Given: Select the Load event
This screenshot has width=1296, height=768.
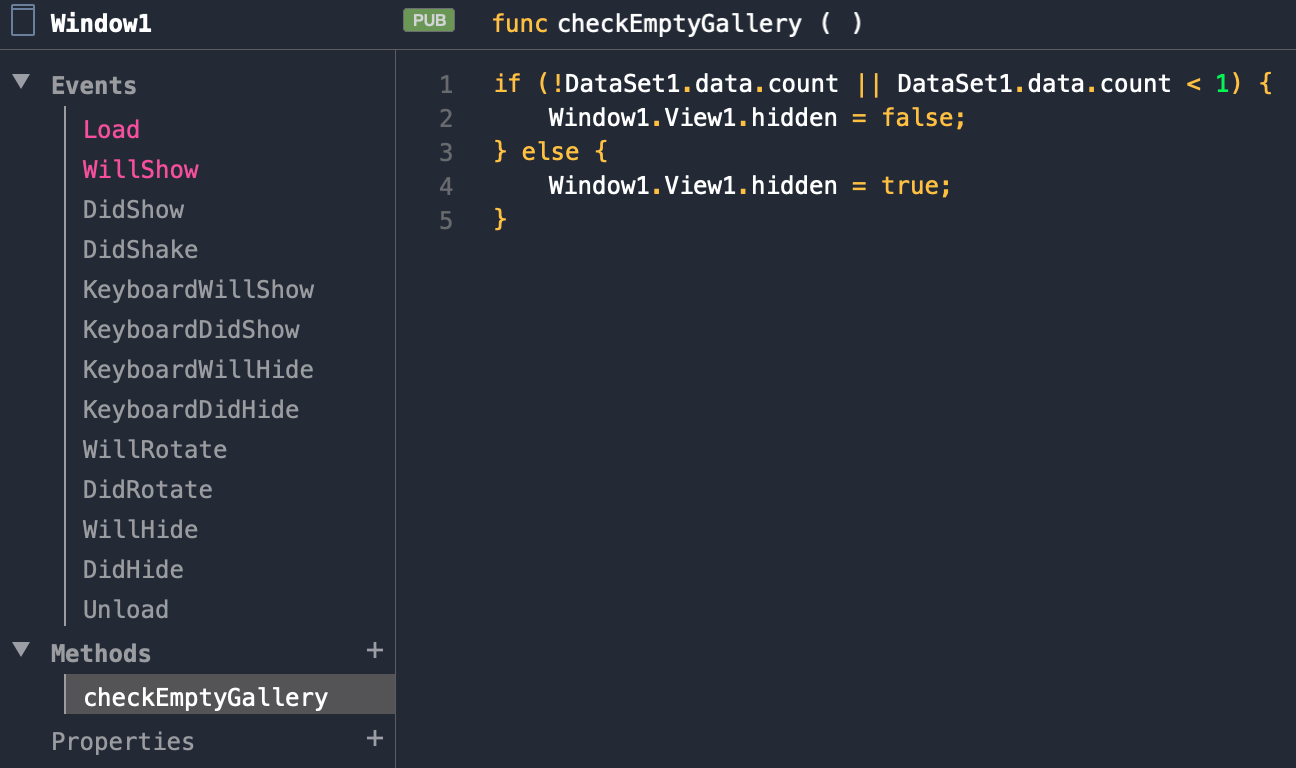Looking at the screenshot, I should [111, 129].
